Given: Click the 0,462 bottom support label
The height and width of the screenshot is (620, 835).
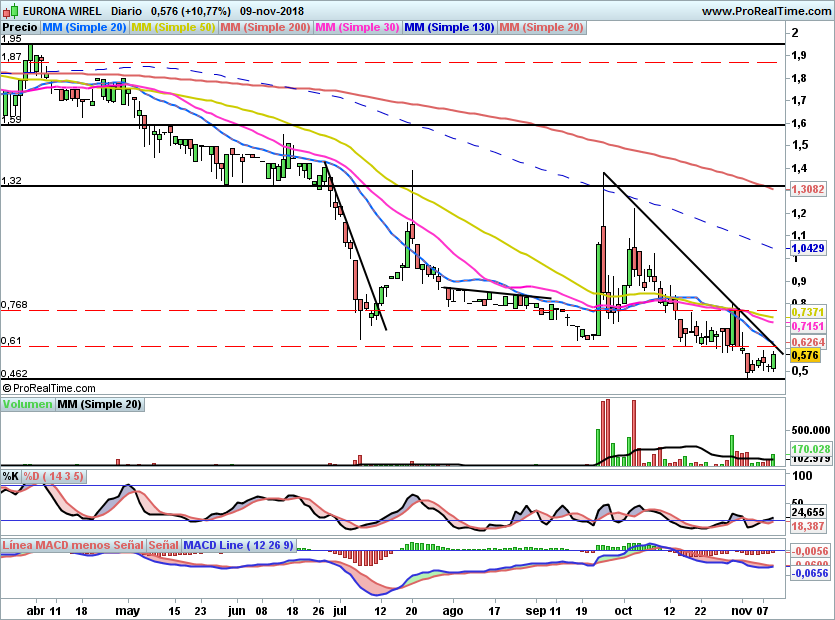Looking at the screenshot, I should pos(14,373).
